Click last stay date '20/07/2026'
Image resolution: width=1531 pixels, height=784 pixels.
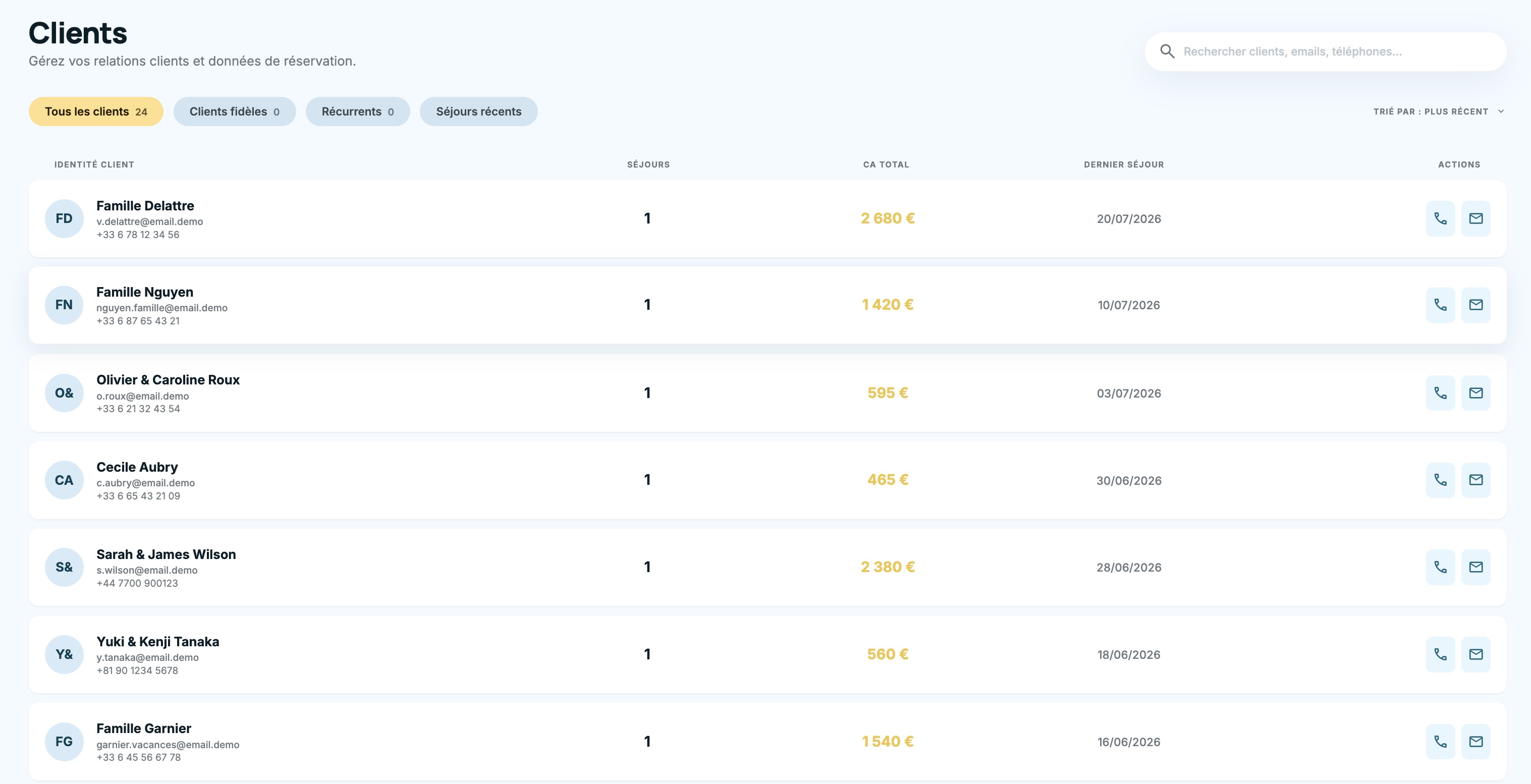pyautogui.click(x=1129, y=219)
